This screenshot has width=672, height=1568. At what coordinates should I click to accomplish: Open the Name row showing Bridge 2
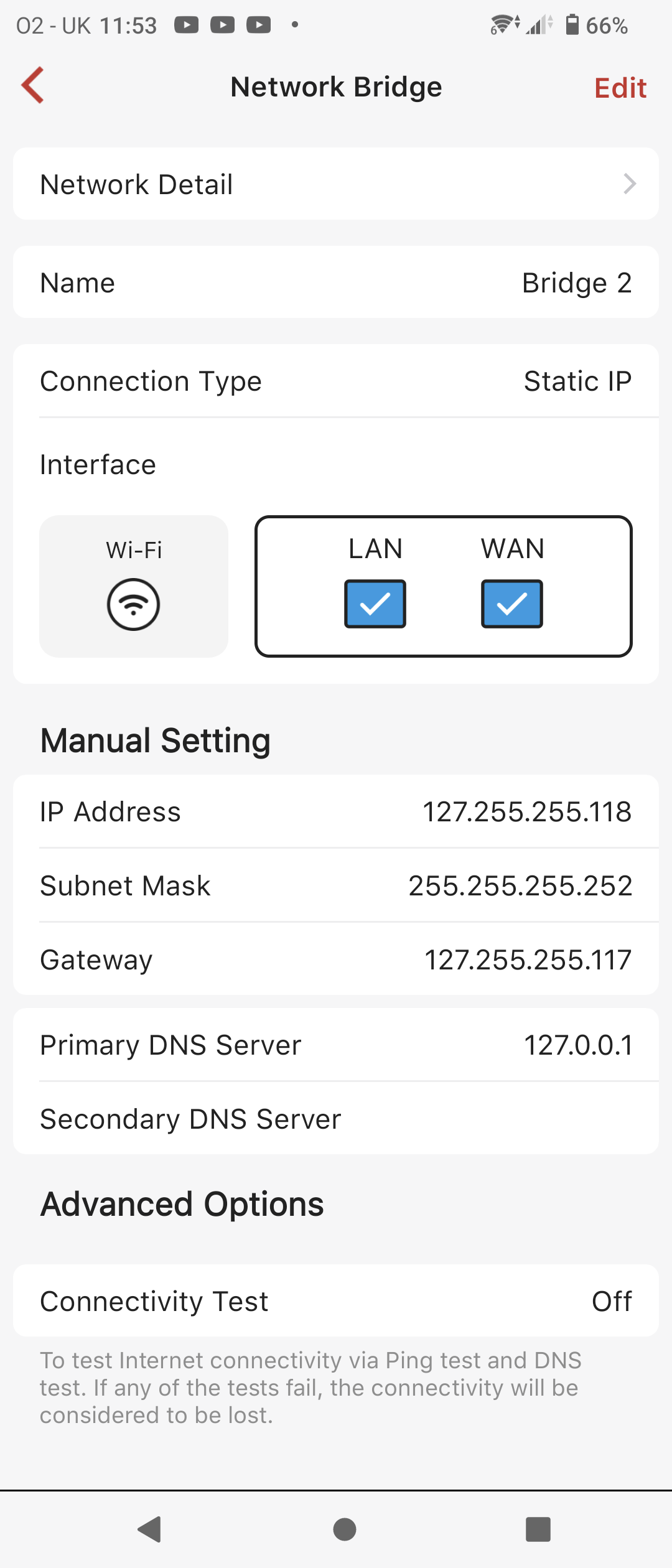pyautogui.click(x=336, y=282)
